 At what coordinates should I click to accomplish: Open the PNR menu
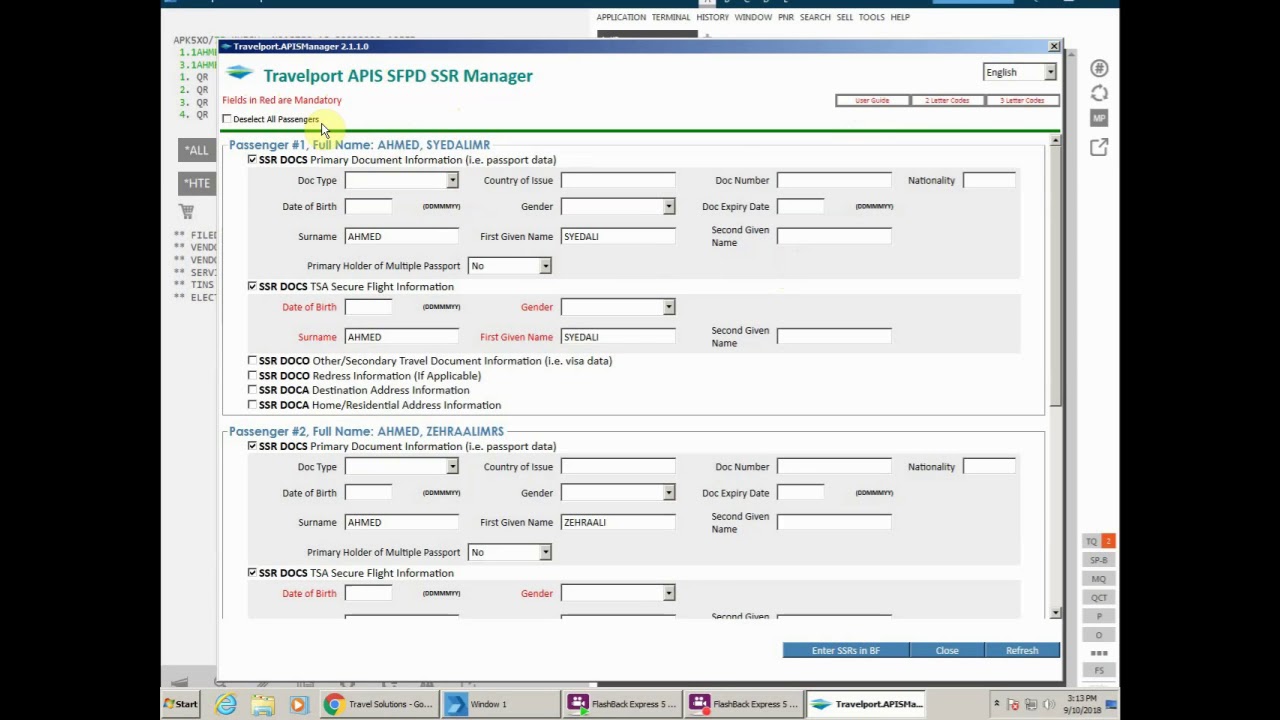point(785,17)
